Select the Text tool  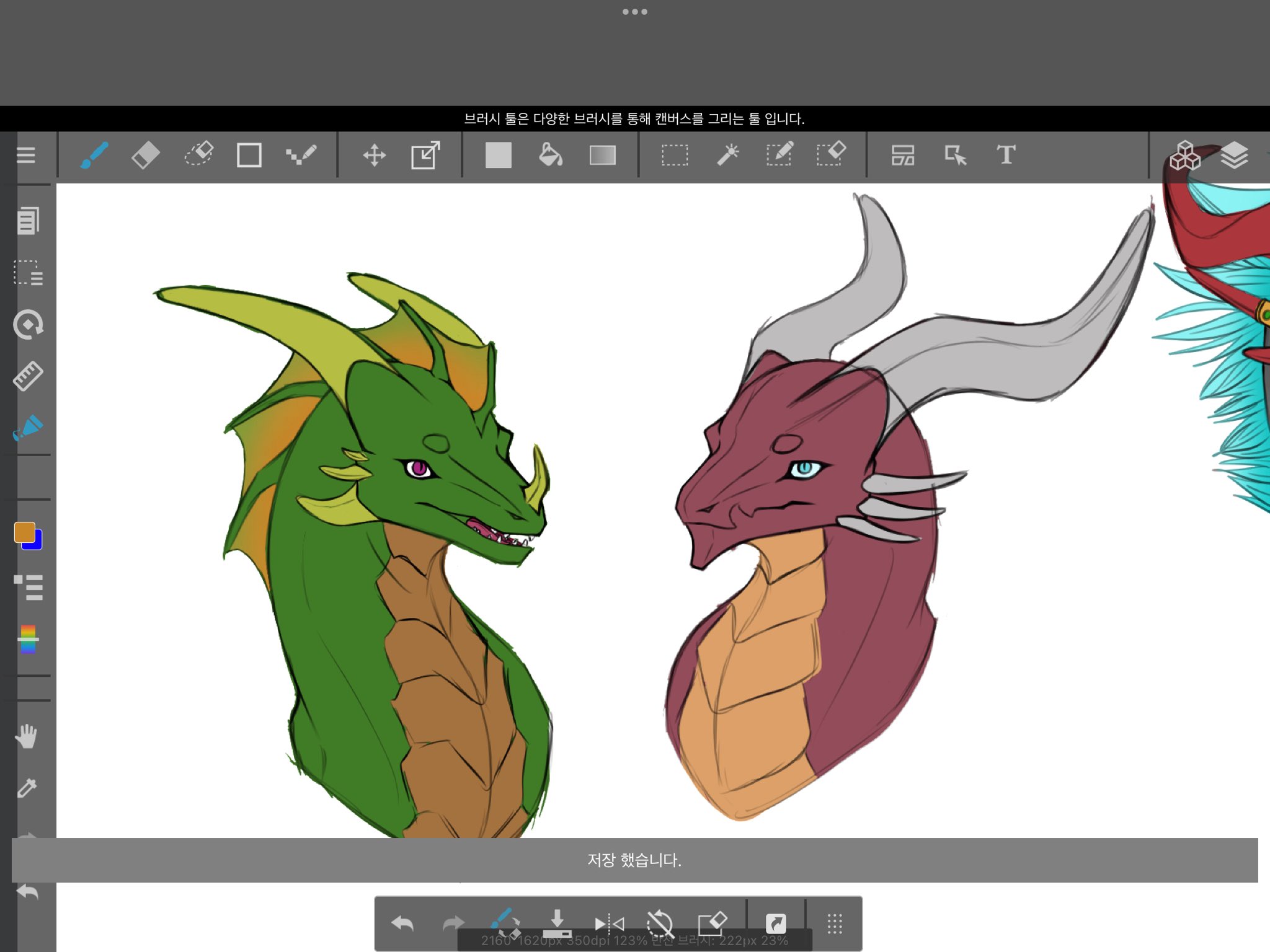tap(1006, 155)
